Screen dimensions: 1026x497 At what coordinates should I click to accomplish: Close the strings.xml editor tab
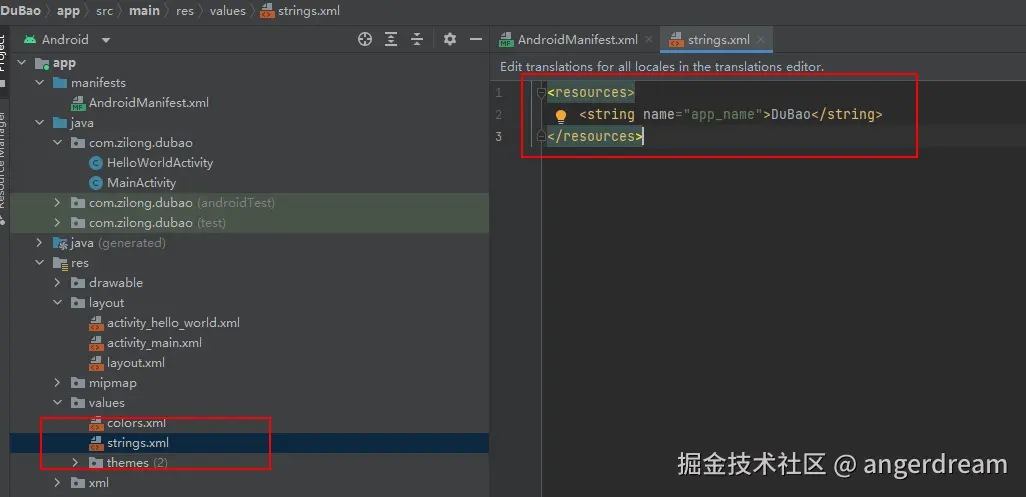[x=761, y=39]
